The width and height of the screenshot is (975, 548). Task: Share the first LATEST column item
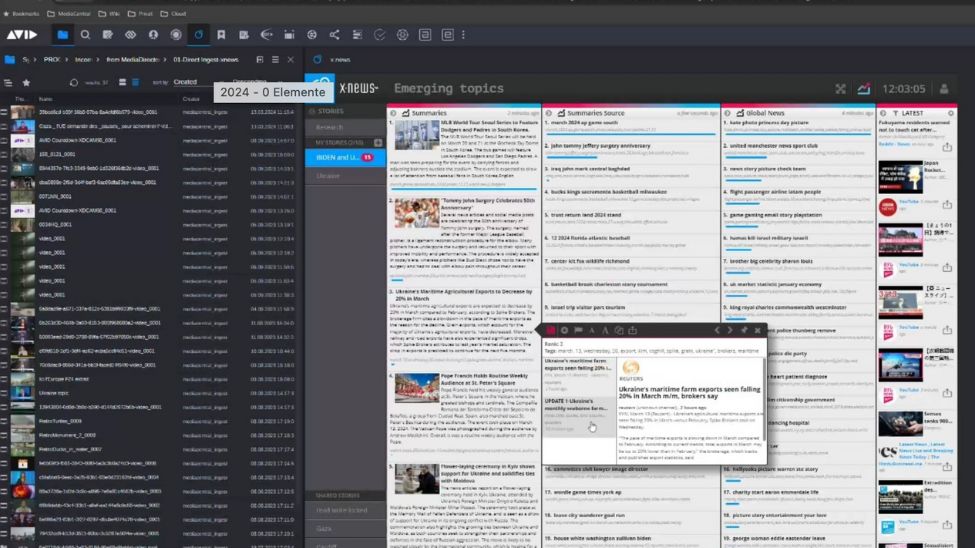[947, 147]
